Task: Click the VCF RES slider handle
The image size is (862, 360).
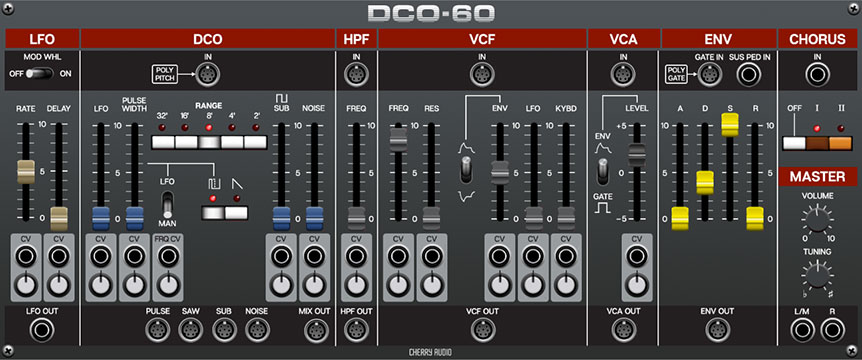Action: tap(431, 219)
